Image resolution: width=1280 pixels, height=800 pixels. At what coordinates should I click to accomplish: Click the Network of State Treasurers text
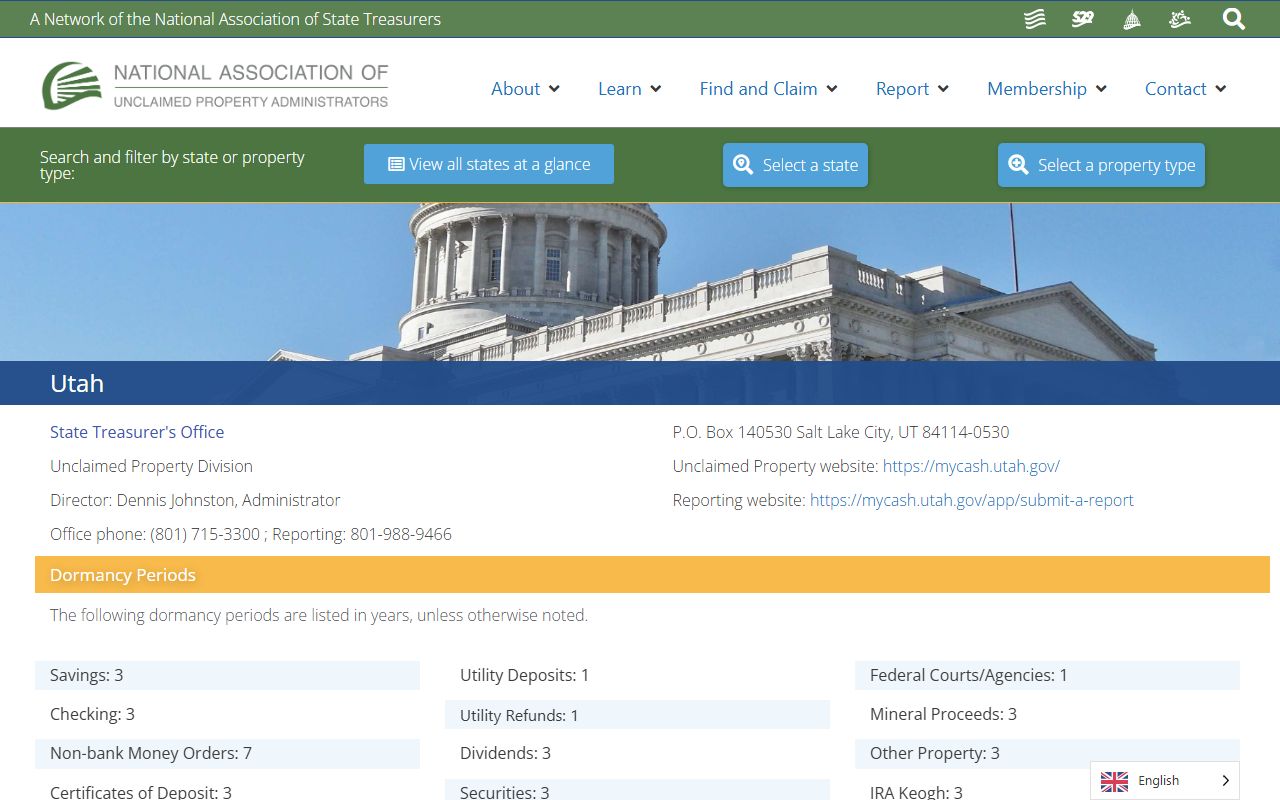(235, 19)
